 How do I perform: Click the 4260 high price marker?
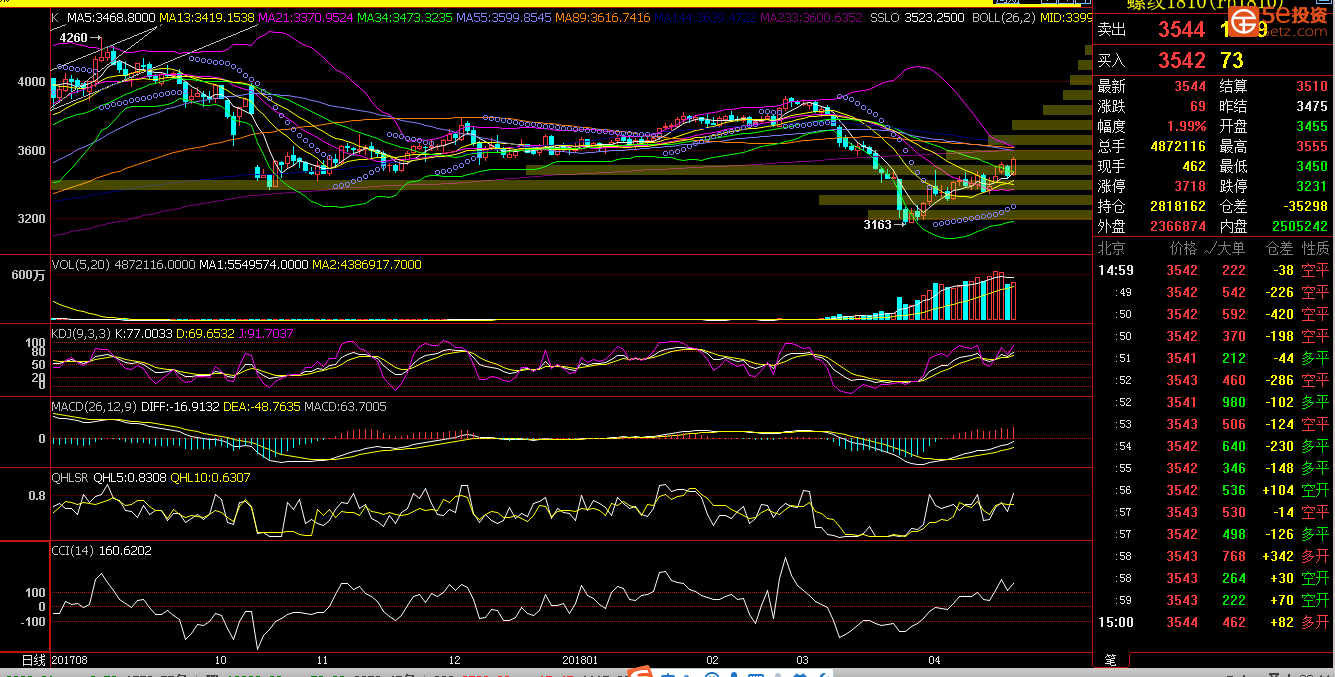pyautogui.click(x=73, y=38)
